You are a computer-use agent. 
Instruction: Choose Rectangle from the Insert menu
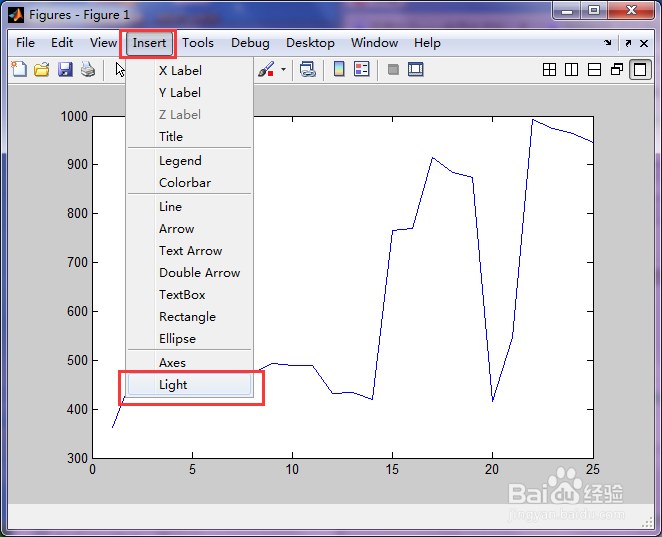click(x=190, y=317)
